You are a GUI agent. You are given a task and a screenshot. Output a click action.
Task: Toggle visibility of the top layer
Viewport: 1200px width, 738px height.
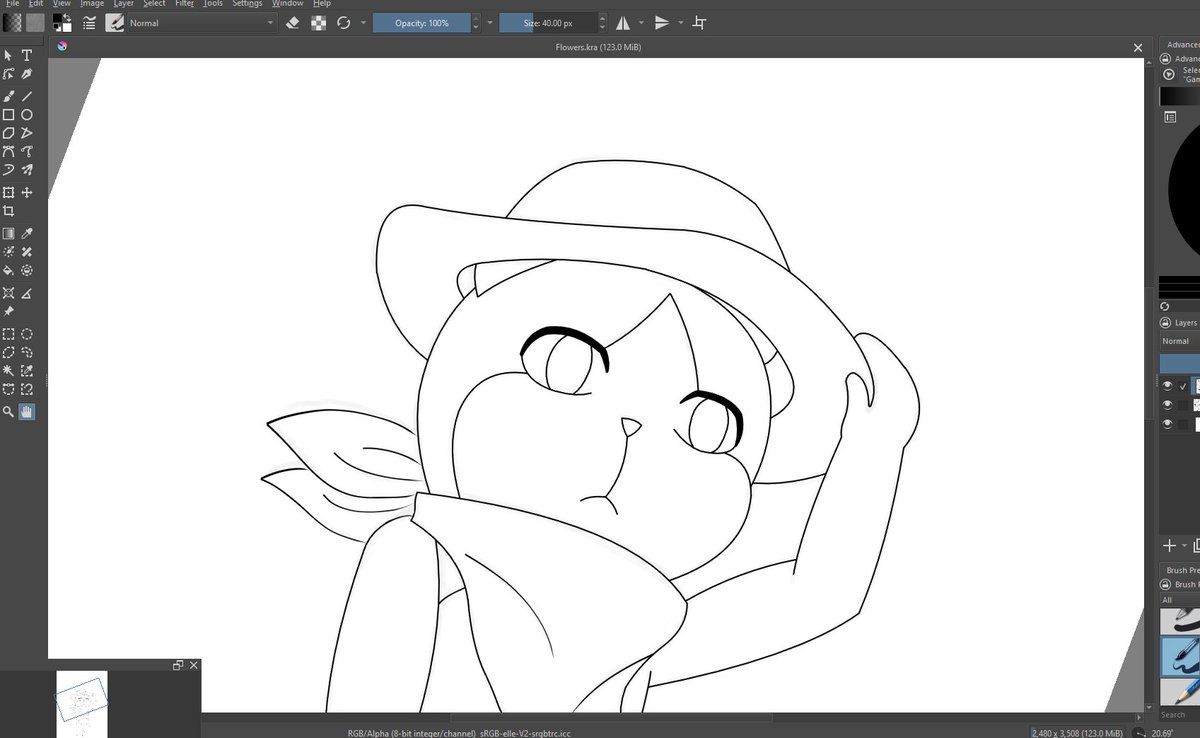click(1166, 385)
